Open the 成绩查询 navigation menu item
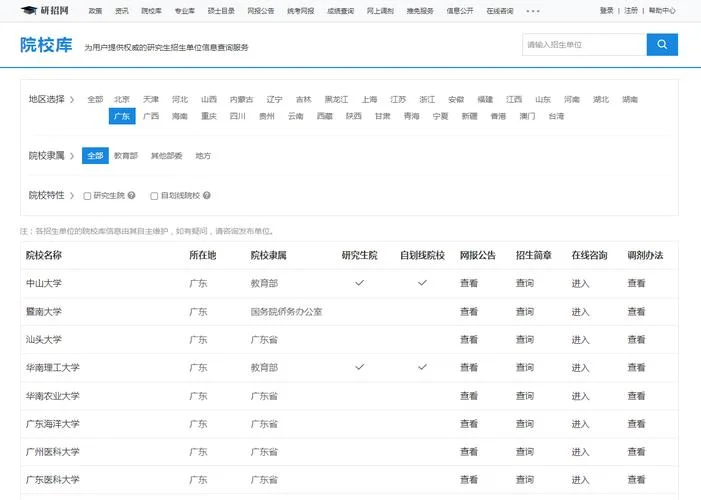The width and height of the screenshot is (701, 500). [x=341, y=11]
